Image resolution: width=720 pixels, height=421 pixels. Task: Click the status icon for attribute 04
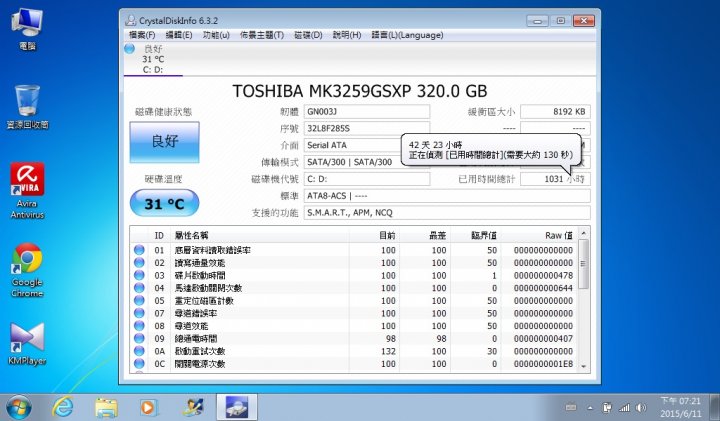coord(139,288)
